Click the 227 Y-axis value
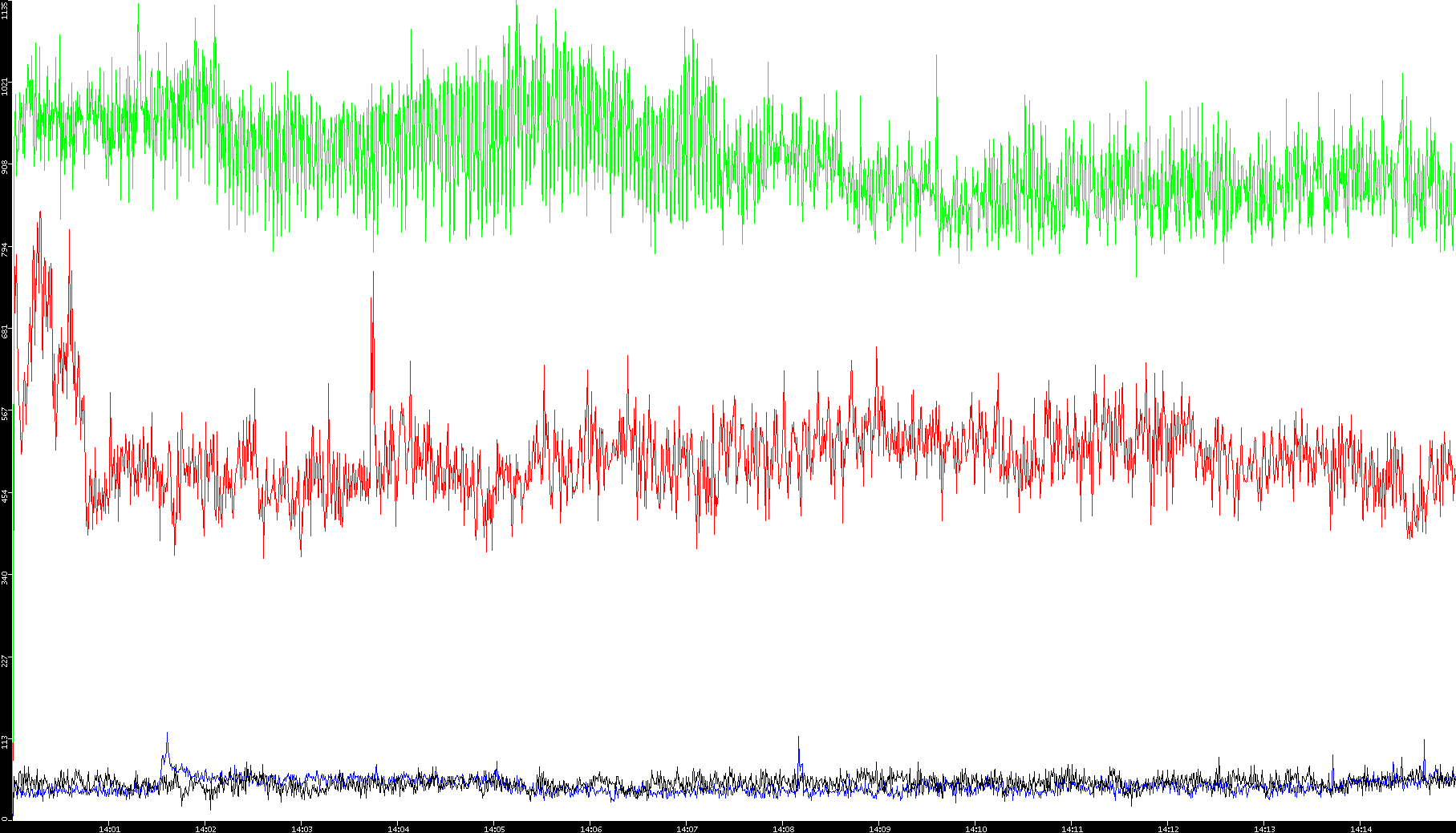Screen dimensions: 1456x833 pyautogui.click(x=6, y=660)
